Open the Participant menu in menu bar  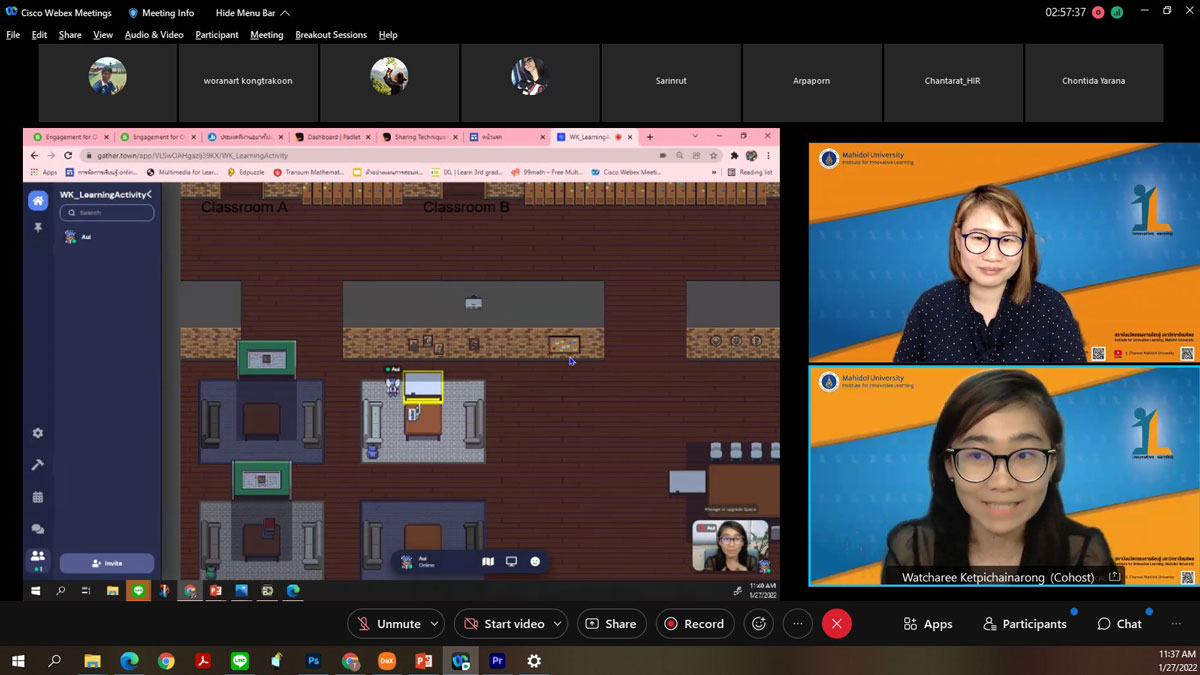pyautogui.click(x=217, y=35)
